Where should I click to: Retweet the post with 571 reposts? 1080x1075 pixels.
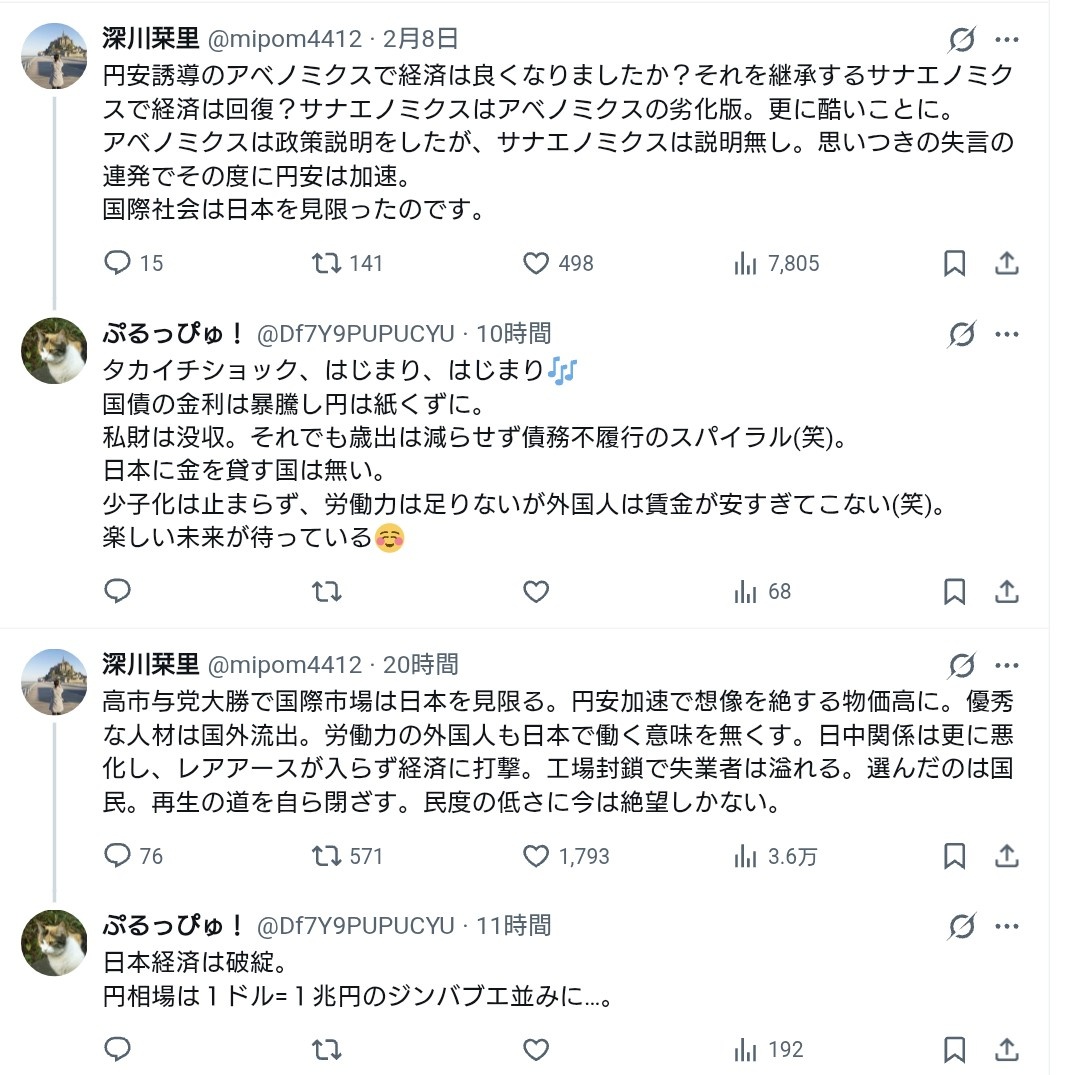tap(325, 856)
